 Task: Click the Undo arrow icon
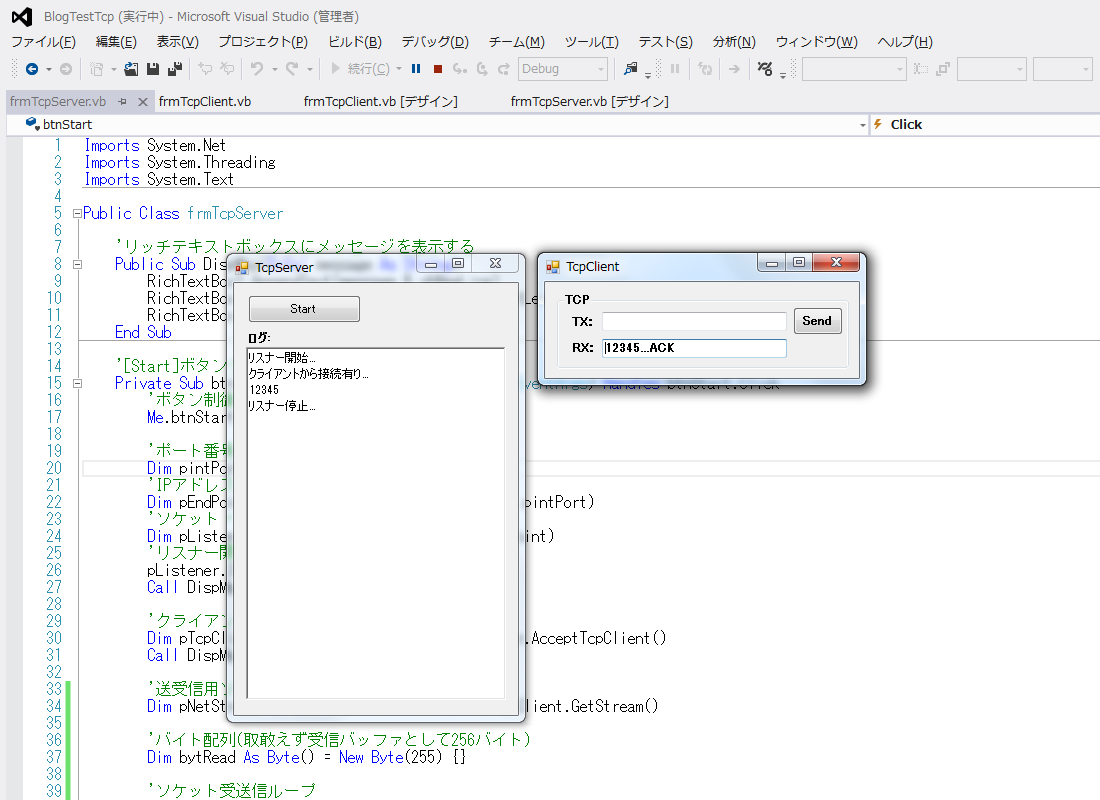pyautogui.click(x=257, y=69)
